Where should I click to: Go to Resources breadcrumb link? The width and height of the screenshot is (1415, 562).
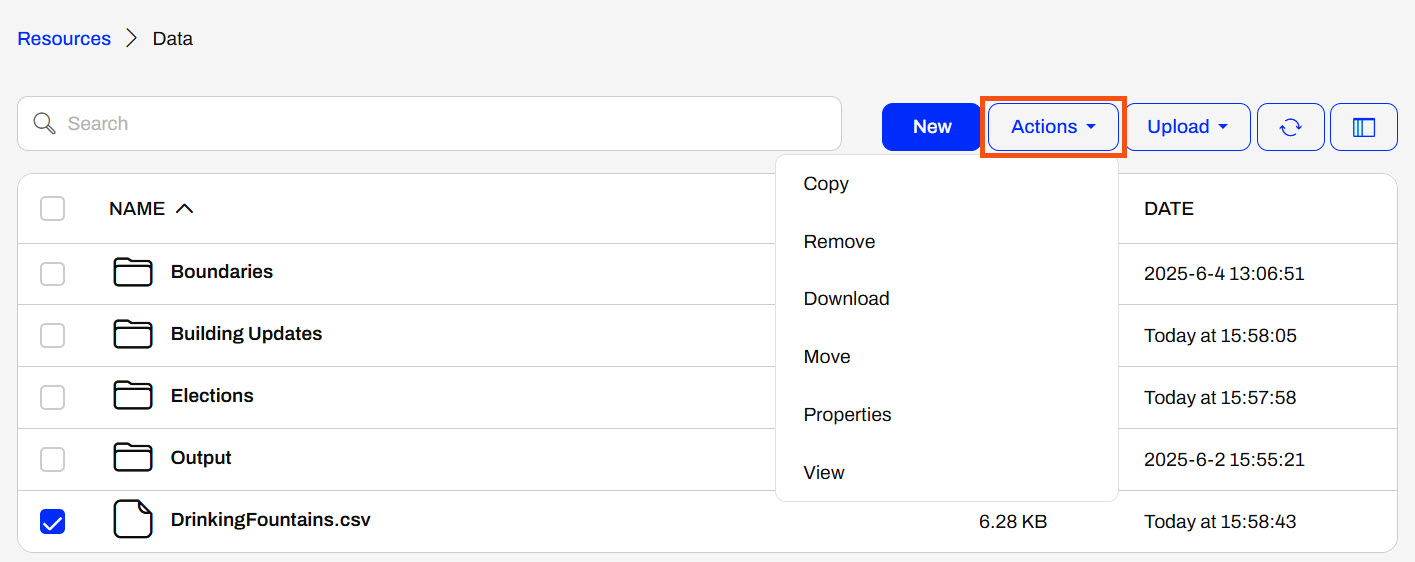64,39
